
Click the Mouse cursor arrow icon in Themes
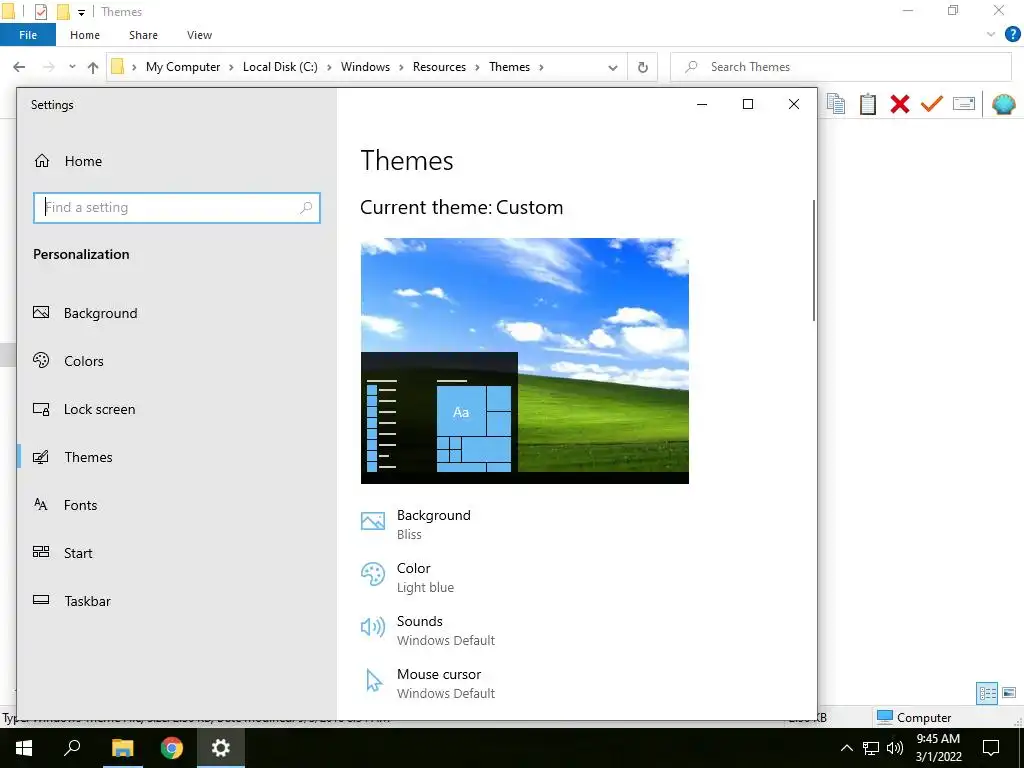coord(374,680)
